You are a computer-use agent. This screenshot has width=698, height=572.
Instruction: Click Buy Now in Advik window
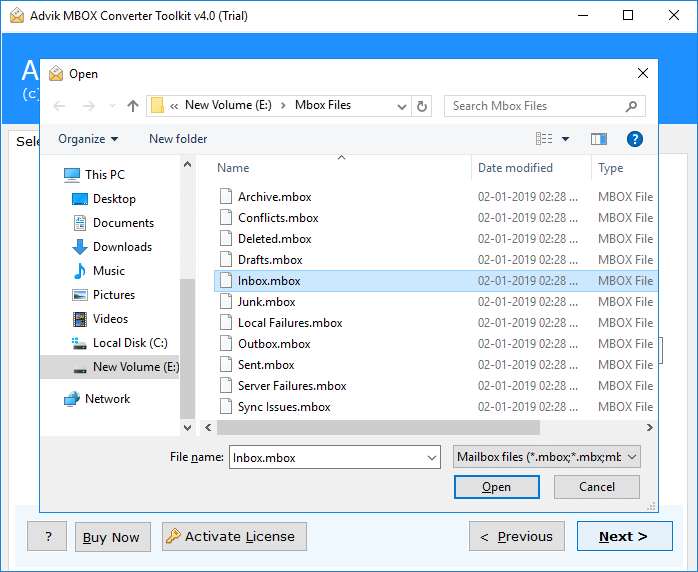113,537
